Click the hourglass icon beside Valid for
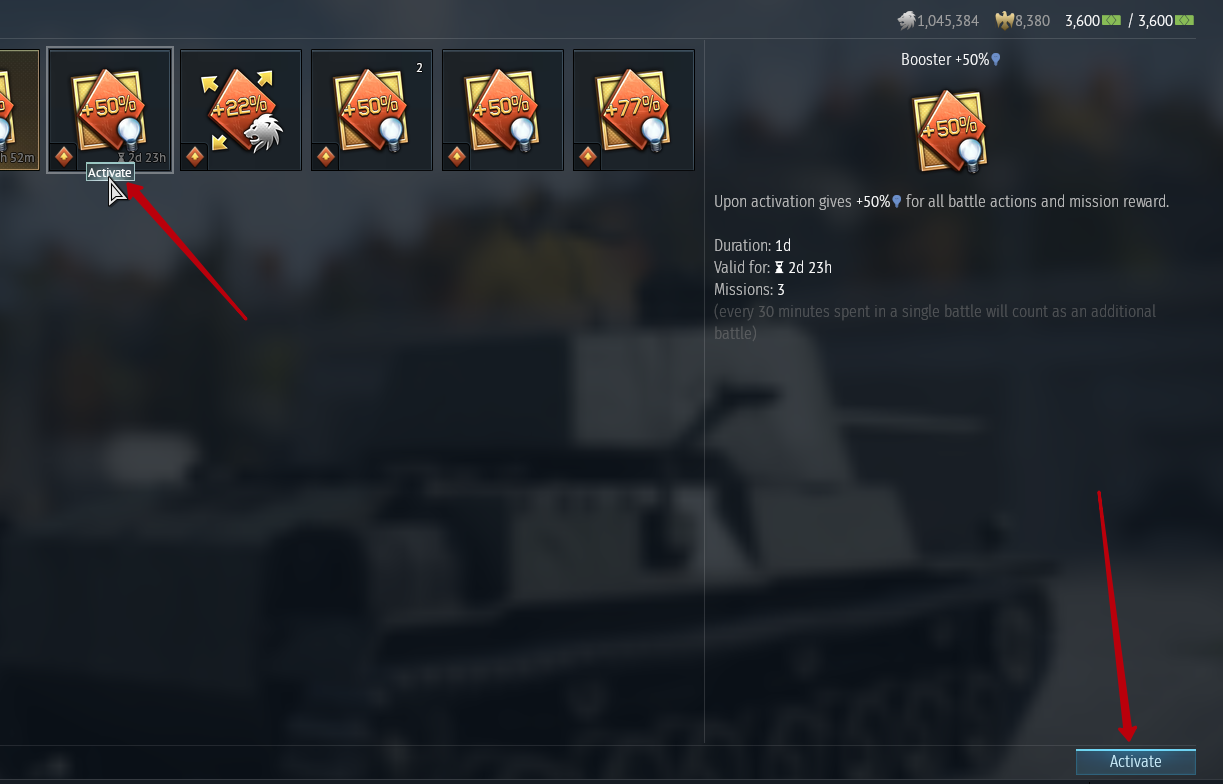The image size is (1223, 784). coord(780,268)
